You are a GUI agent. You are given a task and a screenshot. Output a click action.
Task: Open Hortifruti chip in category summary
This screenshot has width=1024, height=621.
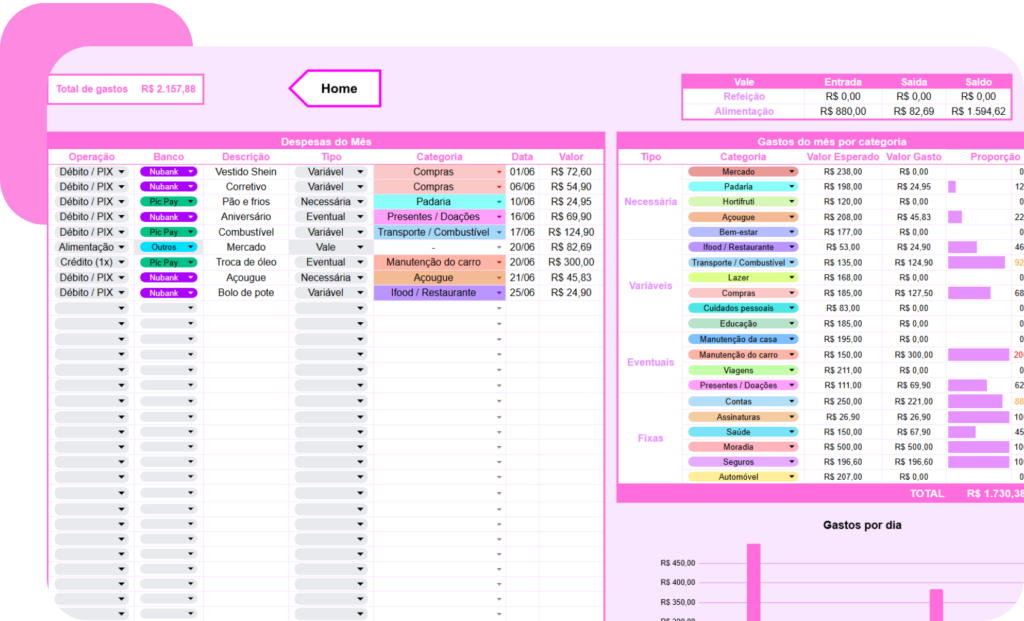coord(743,202)
